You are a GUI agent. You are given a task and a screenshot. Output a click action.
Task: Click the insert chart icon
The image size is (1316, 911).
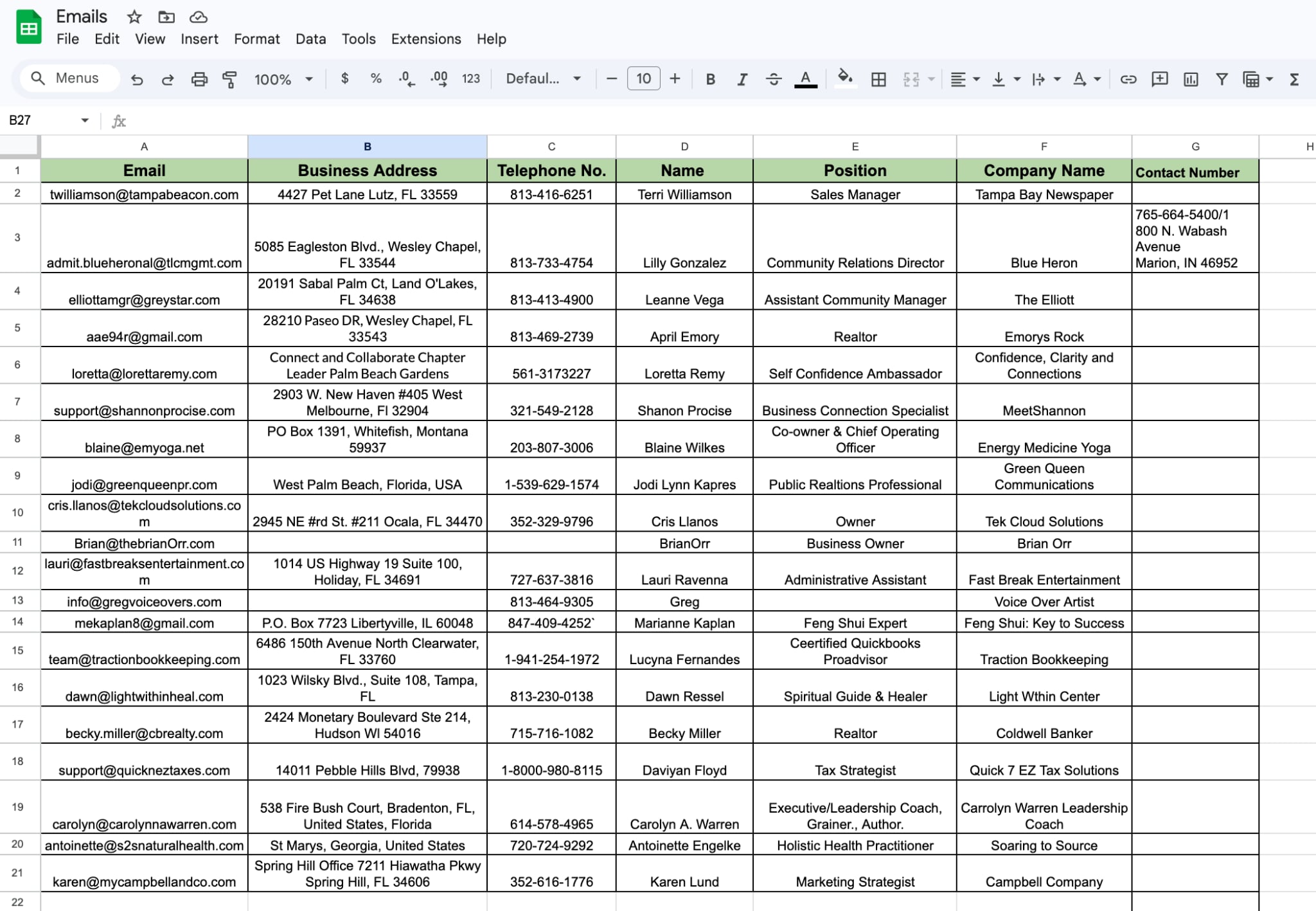point(1191,79)
